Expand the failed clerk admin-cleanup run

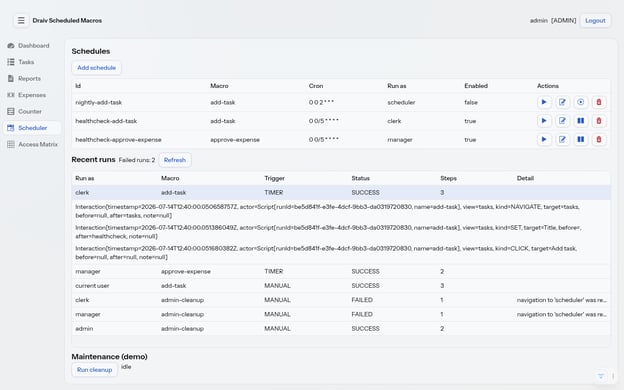pos(341,300)
